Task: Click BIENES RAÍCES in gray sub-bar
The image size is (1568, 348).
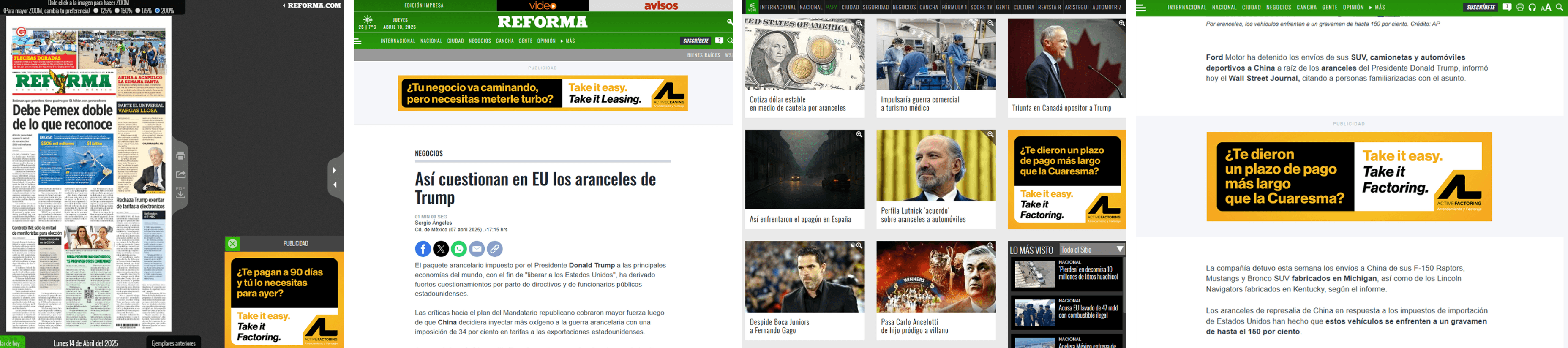Action: click(x=704, y=55)
